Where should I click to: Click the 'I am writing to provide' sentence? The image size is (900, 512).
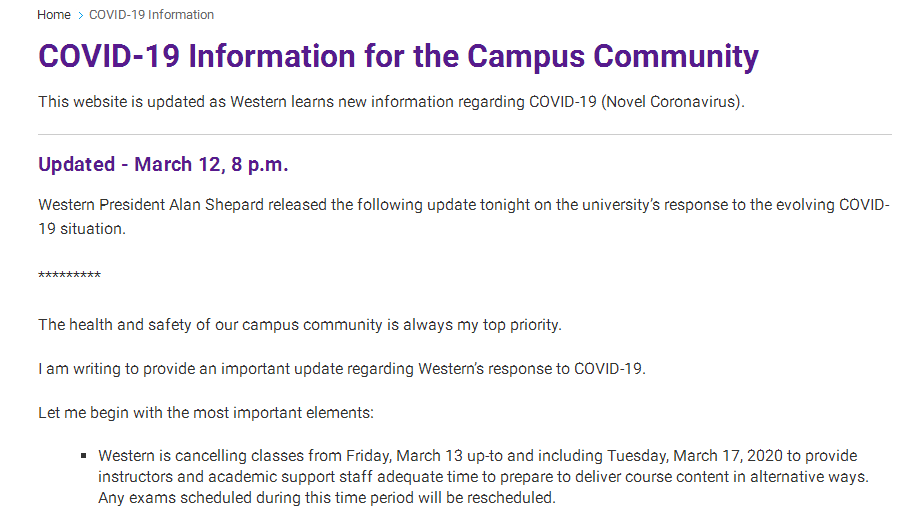pyautogui.click(x=342, y=369)
